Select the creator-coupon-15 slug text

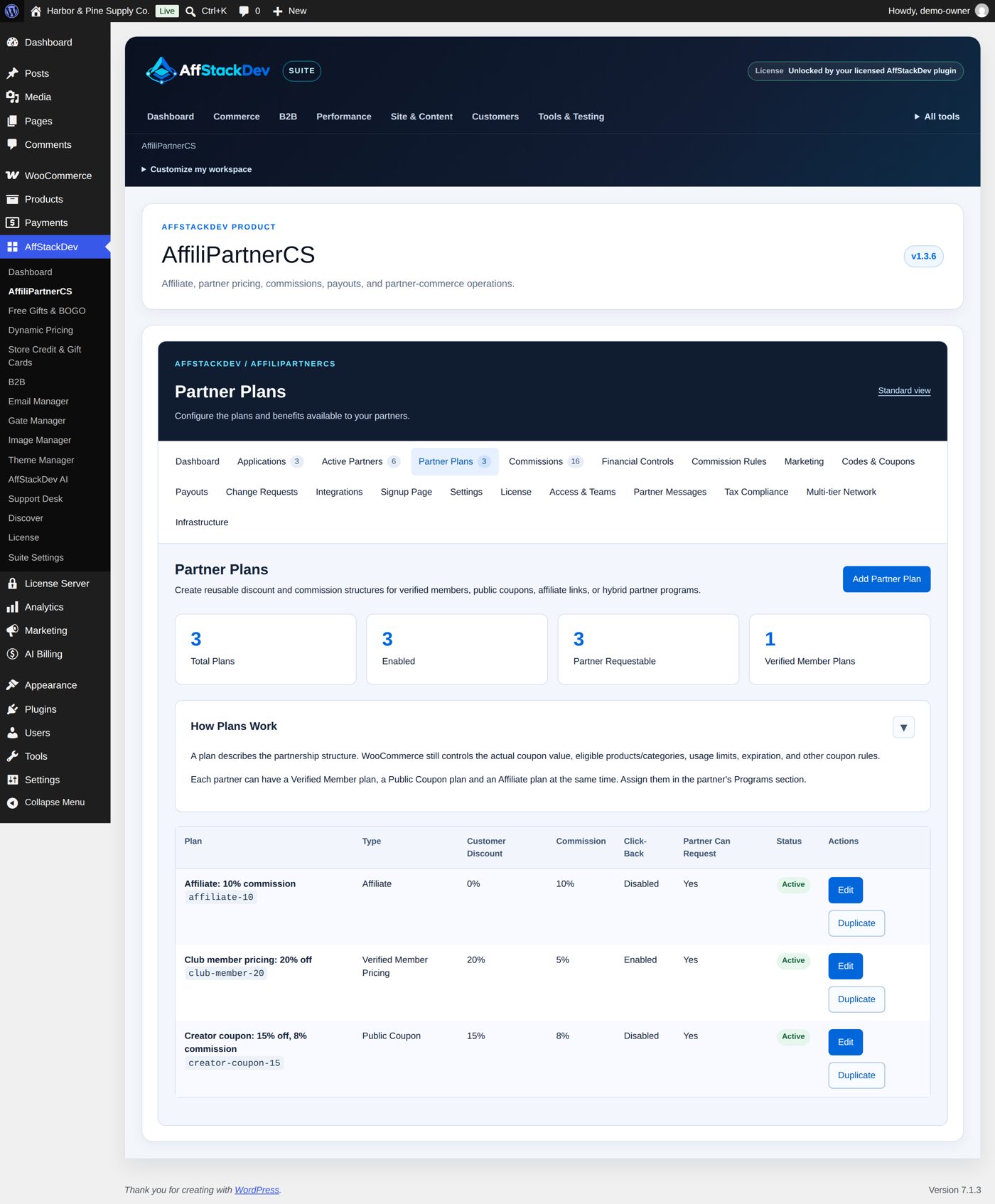(235, 1063)
